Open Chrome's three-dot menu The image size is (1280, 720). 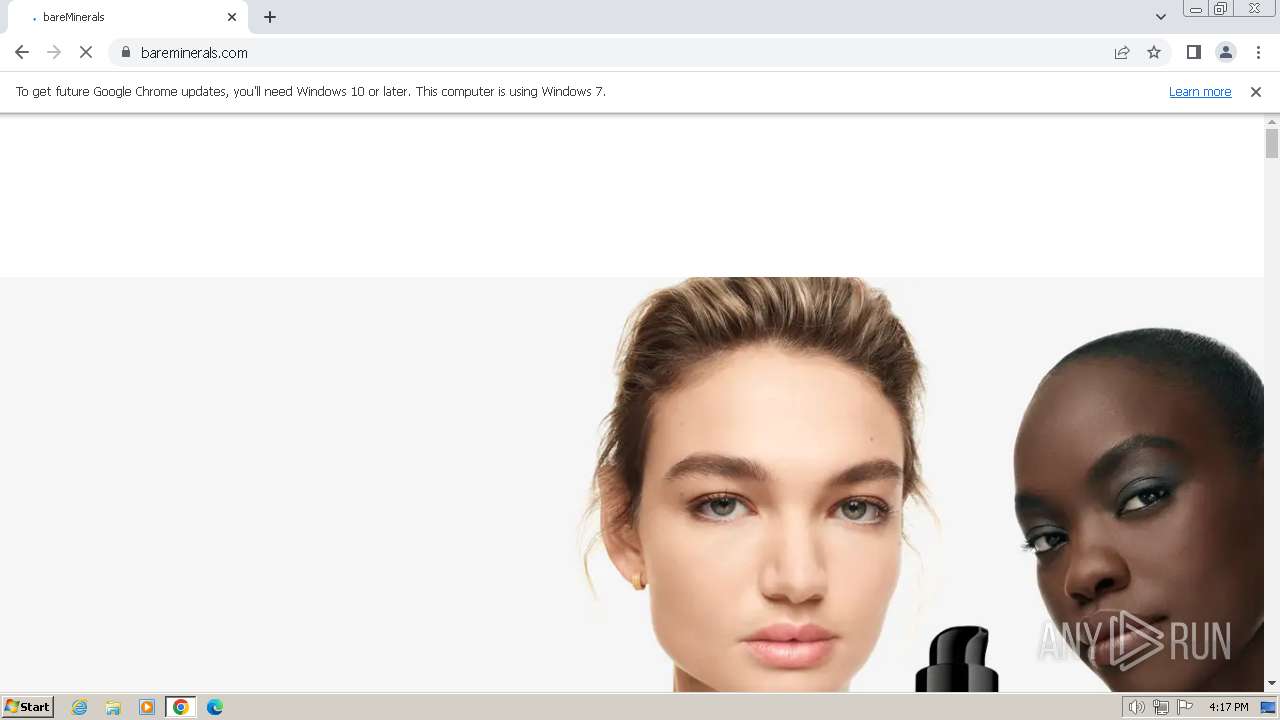[x=1258, y=53]
